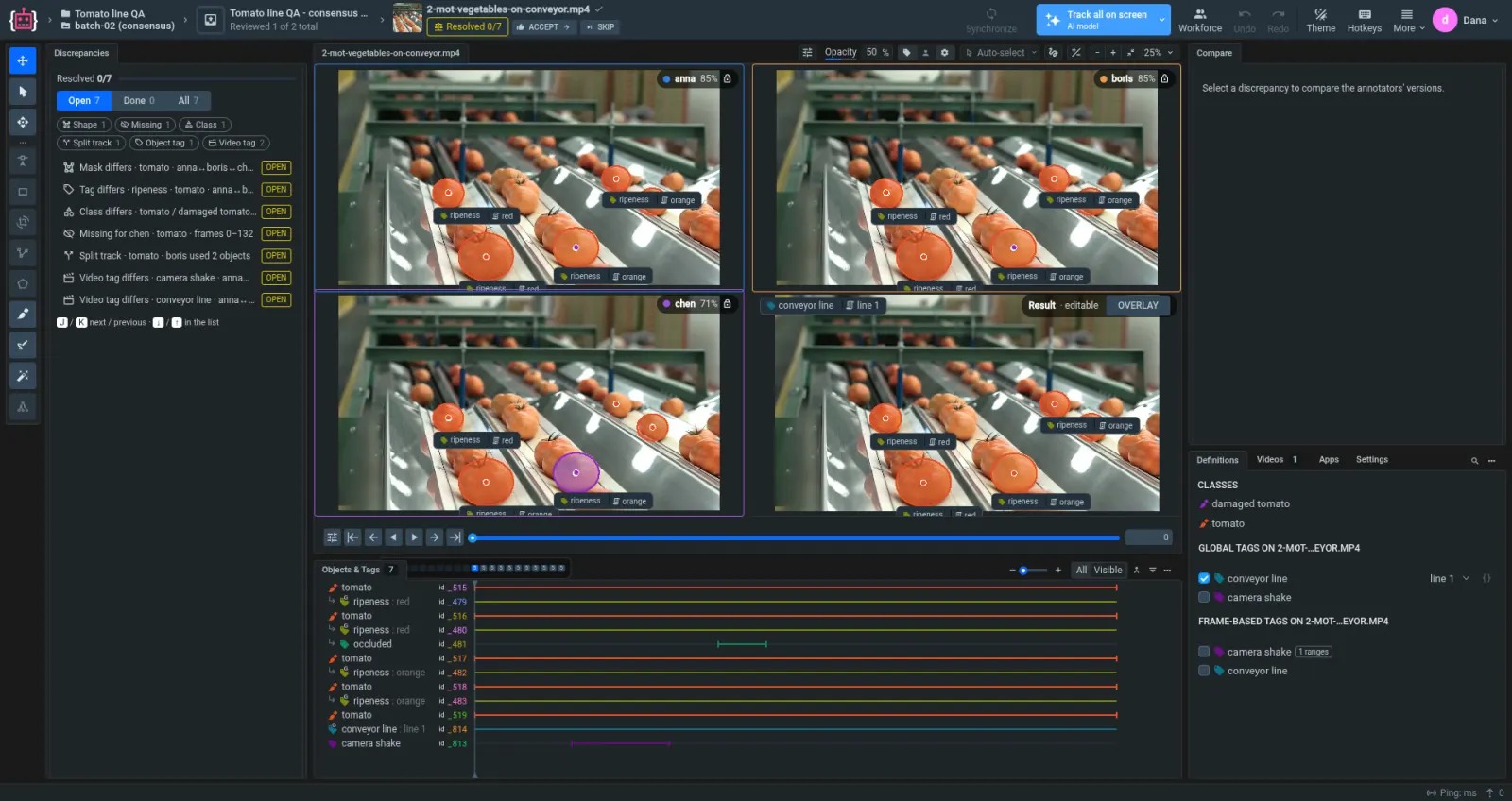Switch to the Done discrepancies tab
Image resolution: width=1512 pixels, height=801 pixels.
[139, 101]
